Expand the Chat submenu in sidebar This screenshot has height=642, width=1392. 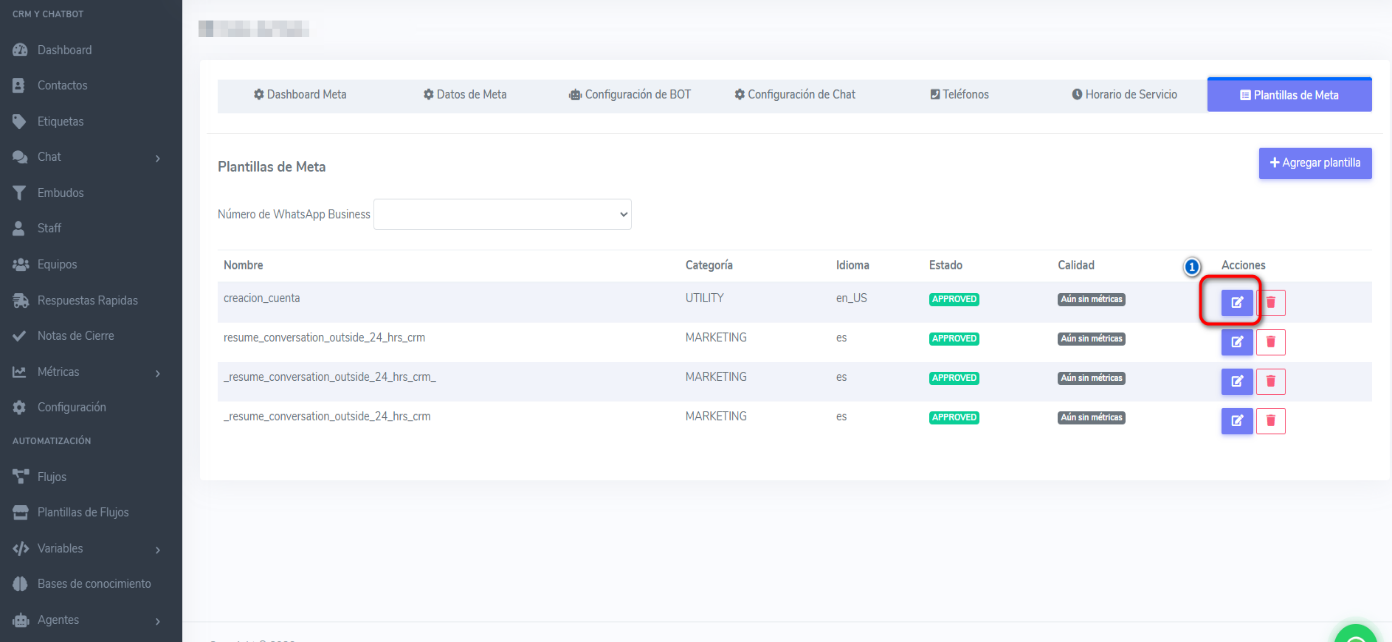point(157,158)
